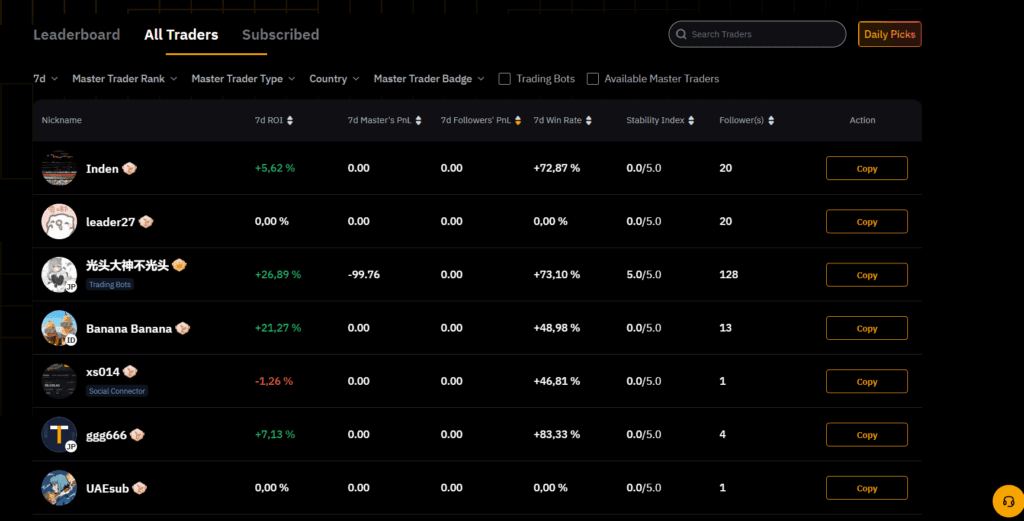
Task: Open the Master Trader Badge dropdown
Action: click(428, 79)
